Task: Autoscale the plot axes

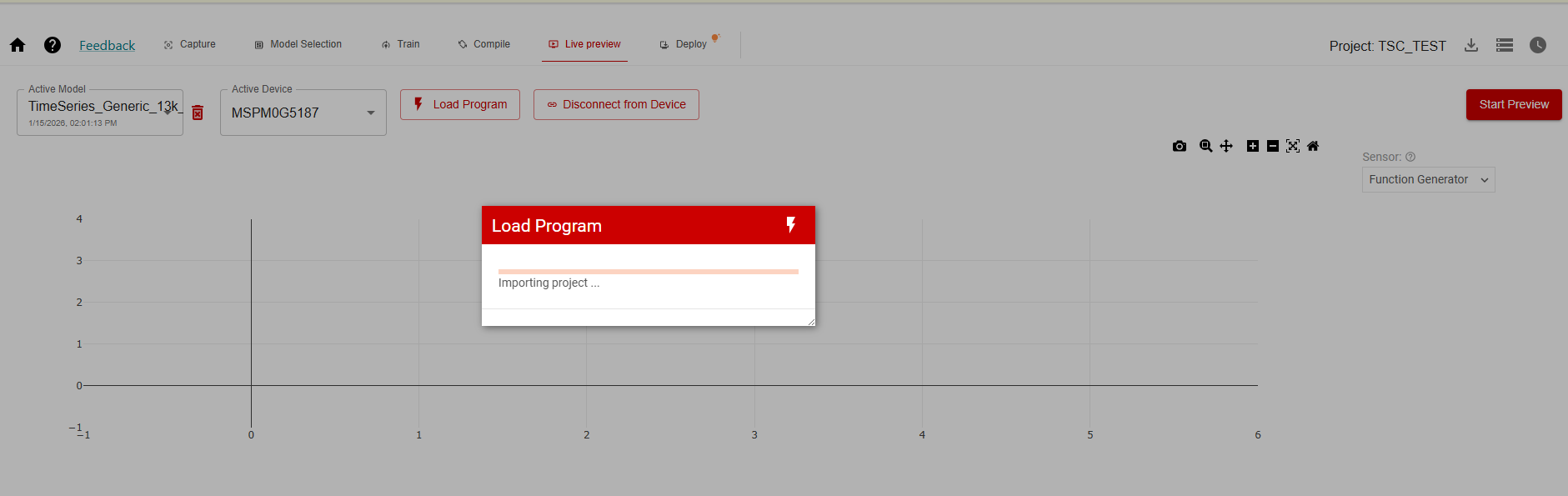Action: 1293,146
